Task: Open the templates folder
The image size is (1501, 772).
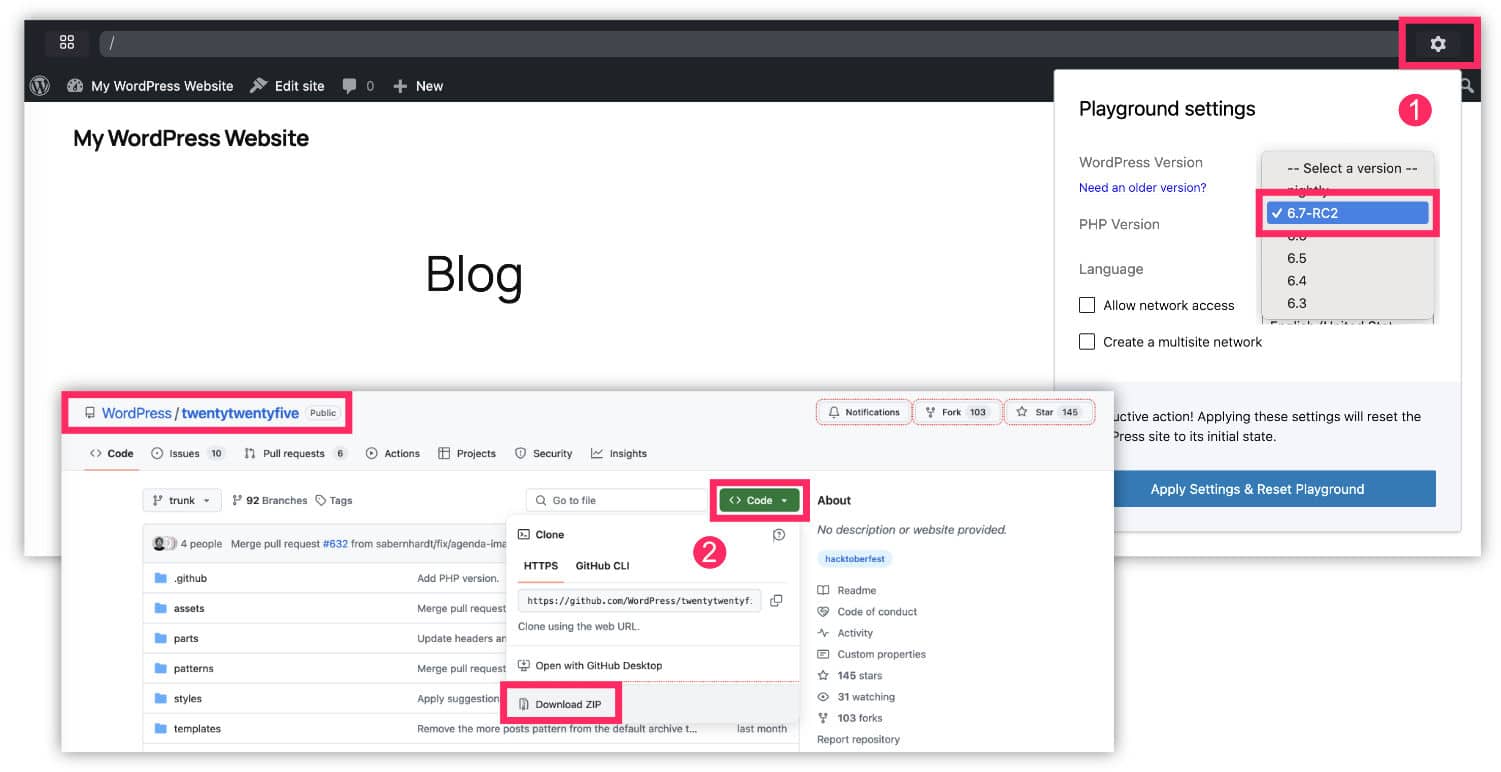Action: click(197, 728)
